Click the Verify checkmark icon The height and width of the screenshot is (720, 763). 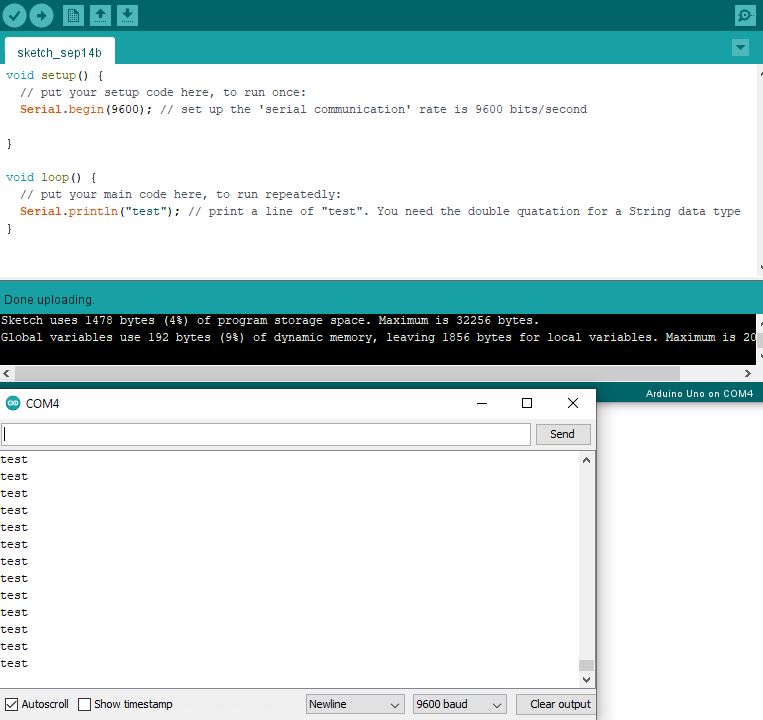(x=15, y=16)
